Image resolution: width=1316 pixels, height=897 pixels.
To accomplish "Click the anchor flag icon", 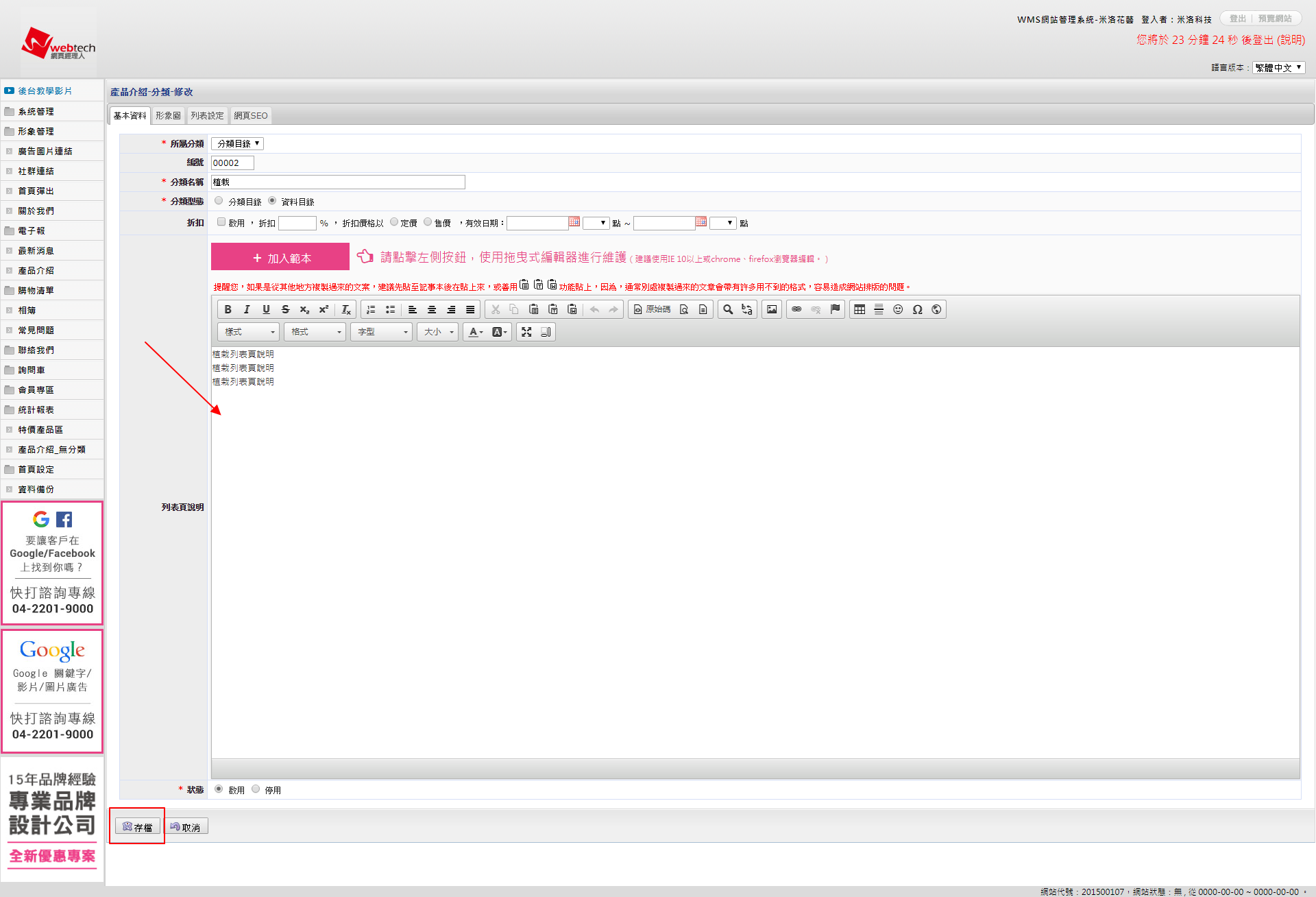I will click(835, 309).
